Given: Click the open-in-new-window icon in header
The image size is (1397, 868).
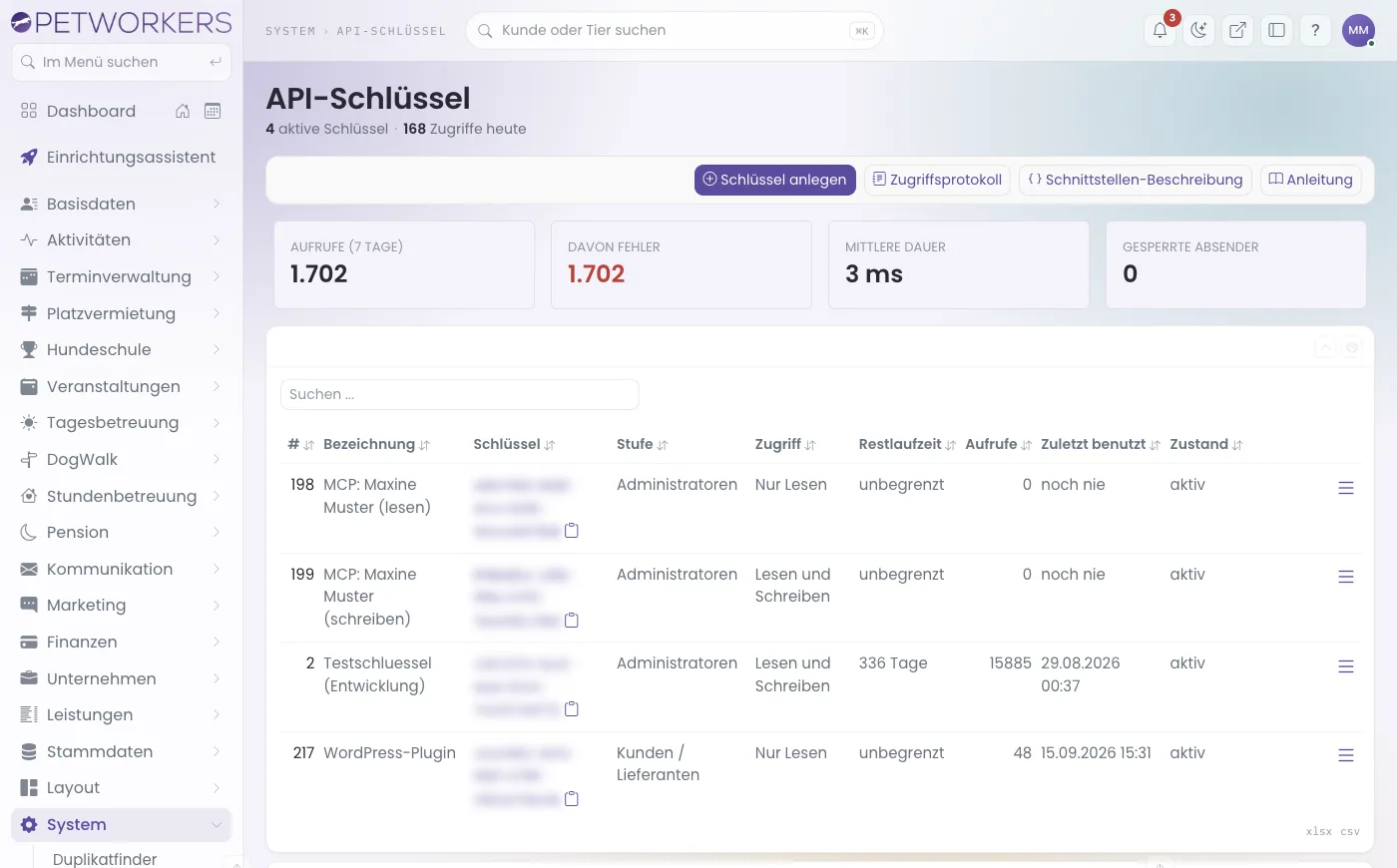Looking at the screenshot, I should point(1237,30).
